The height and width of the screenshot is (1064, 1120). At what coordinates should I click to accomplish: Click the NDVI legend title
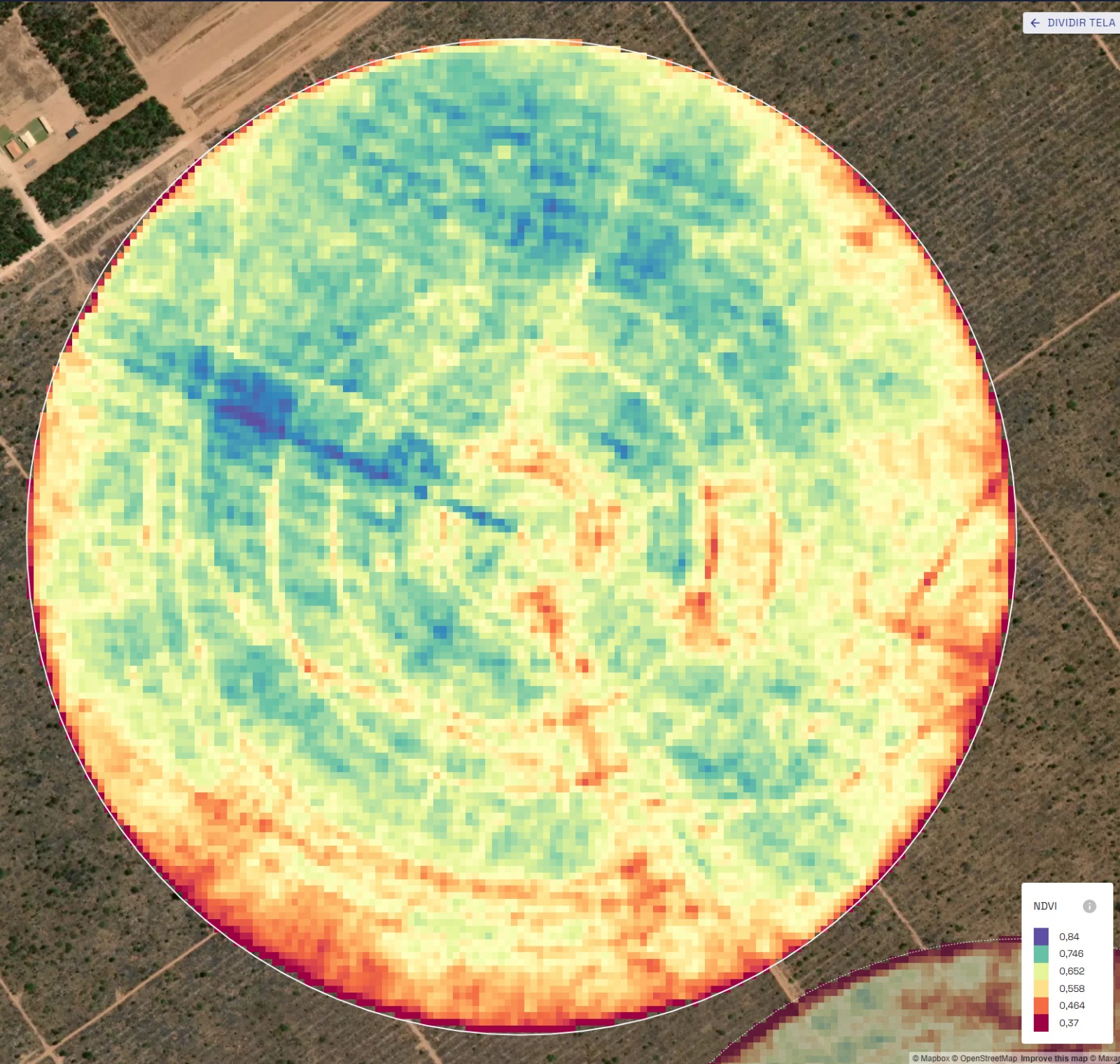[x=1045, y=906]
